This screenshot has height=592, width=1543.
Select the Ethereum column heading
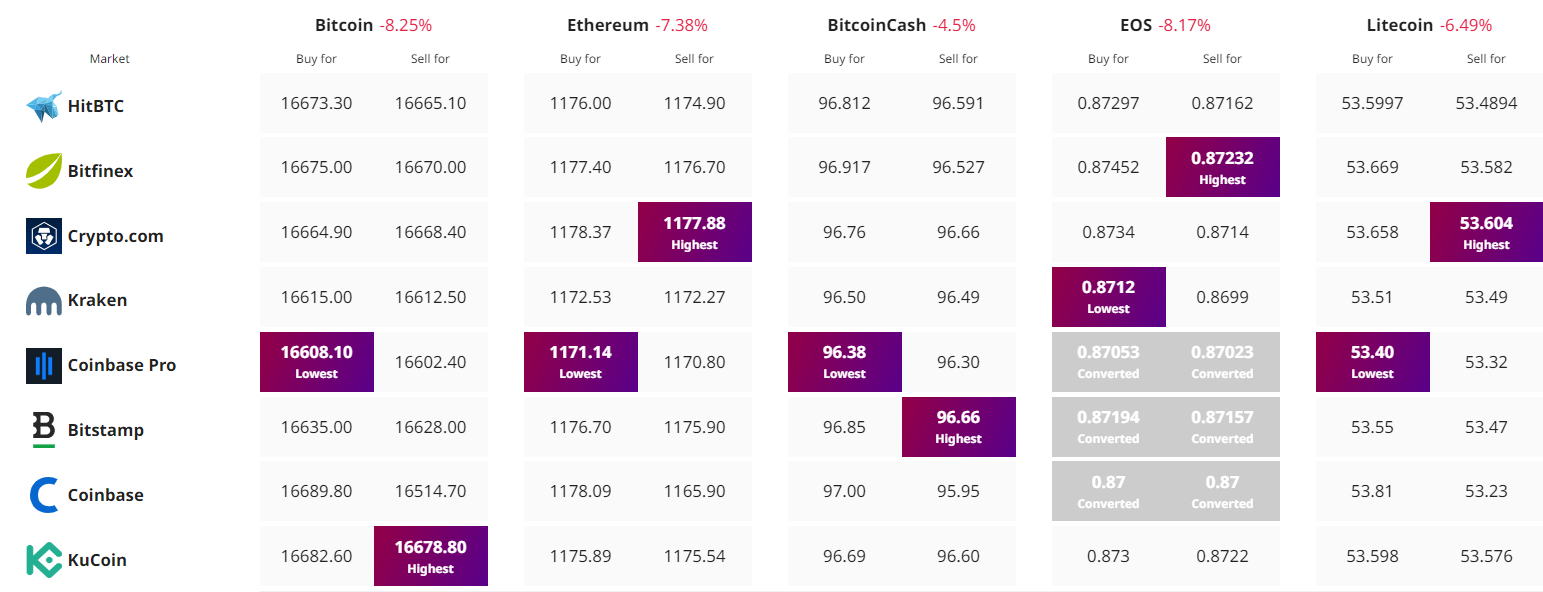tap(608, 25)
